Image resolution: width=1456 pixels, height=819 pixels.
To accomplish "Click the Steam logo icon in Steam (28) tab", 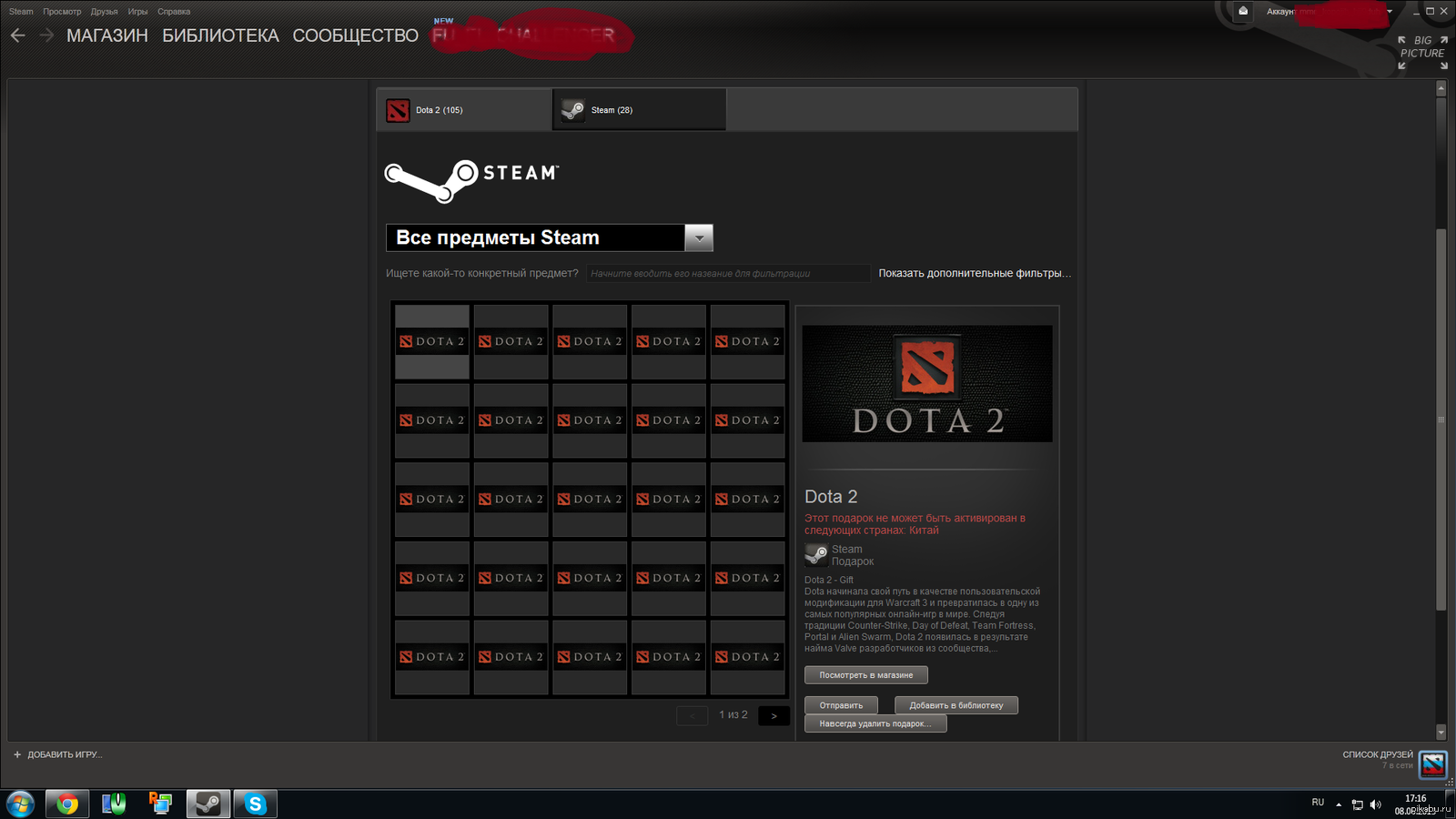I will pyautogui.click(x=572, y=110).
